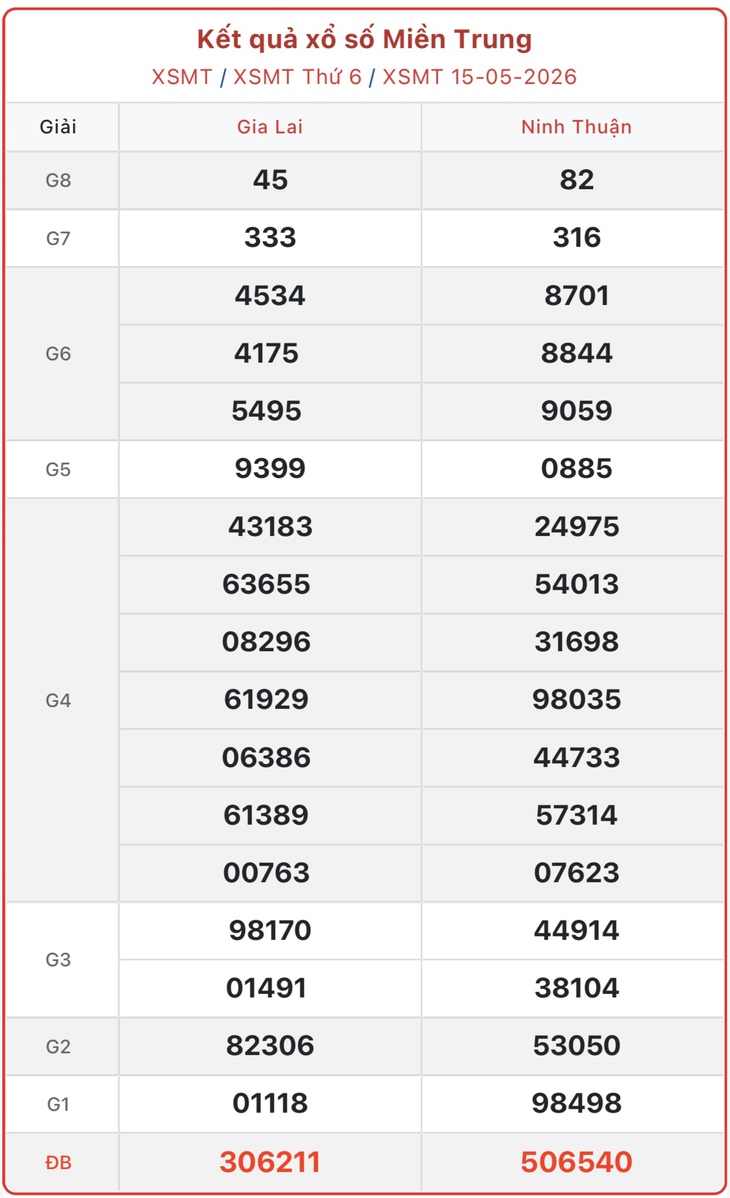Click the Gia Lai G2 number 82306
This screenshot has width=730, height=1198.
[270, 1046]
